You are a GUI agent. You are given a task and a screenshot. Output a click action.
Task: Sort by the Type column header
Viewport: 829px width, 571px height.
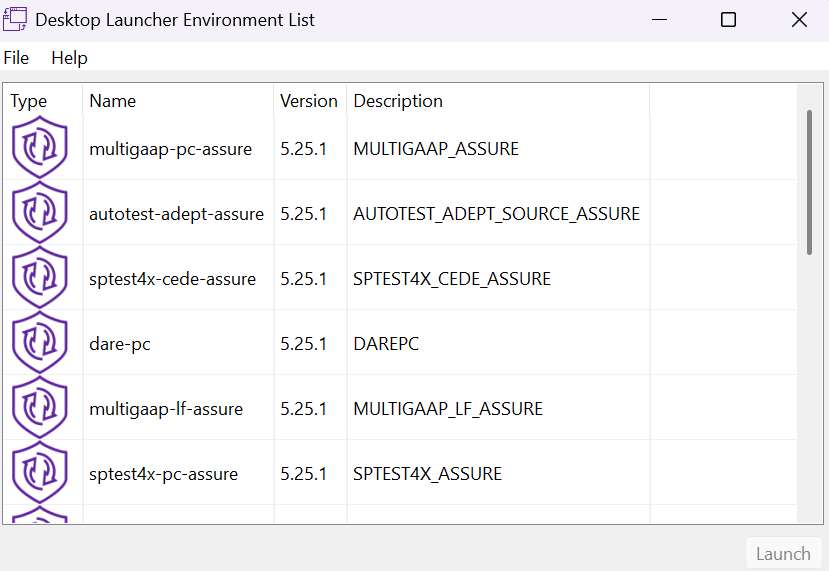pos(43,100)
